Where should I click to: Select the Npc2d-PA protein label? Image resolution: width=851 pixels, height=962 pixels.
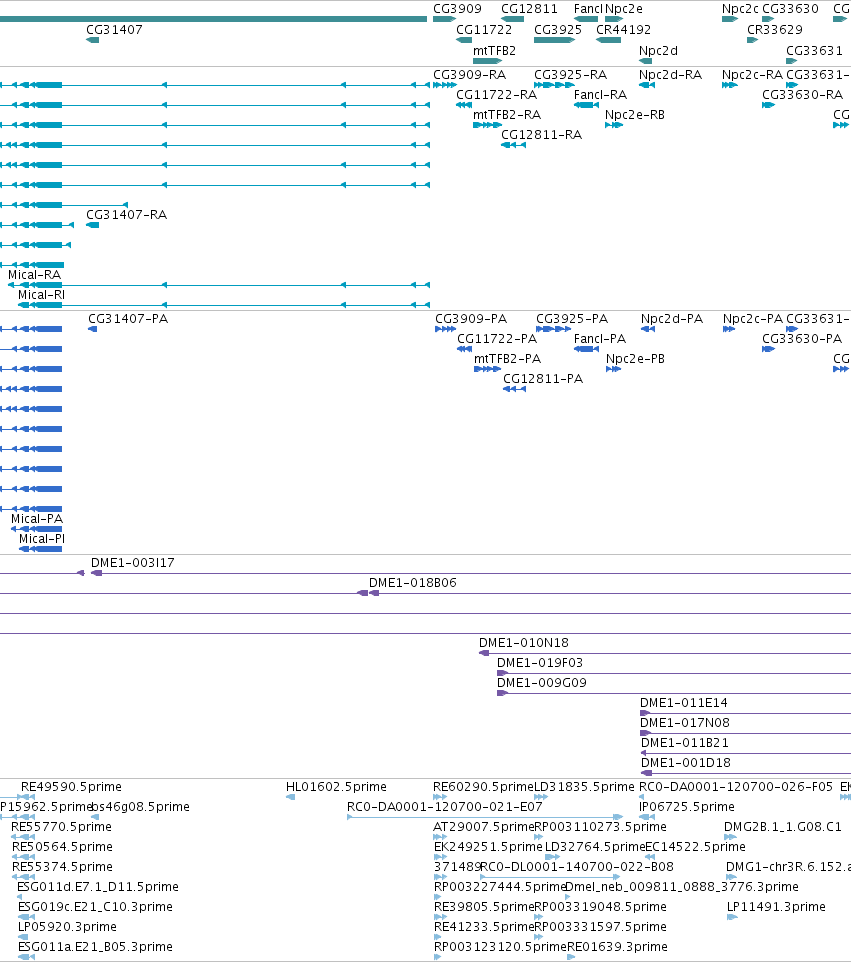(672, 318)
